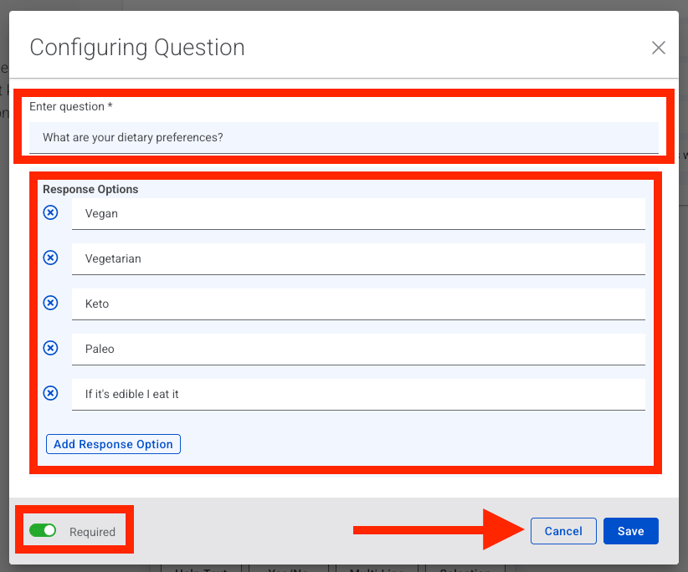
Task: Delete the Vegetarian response option
Action: click(51, 258)
